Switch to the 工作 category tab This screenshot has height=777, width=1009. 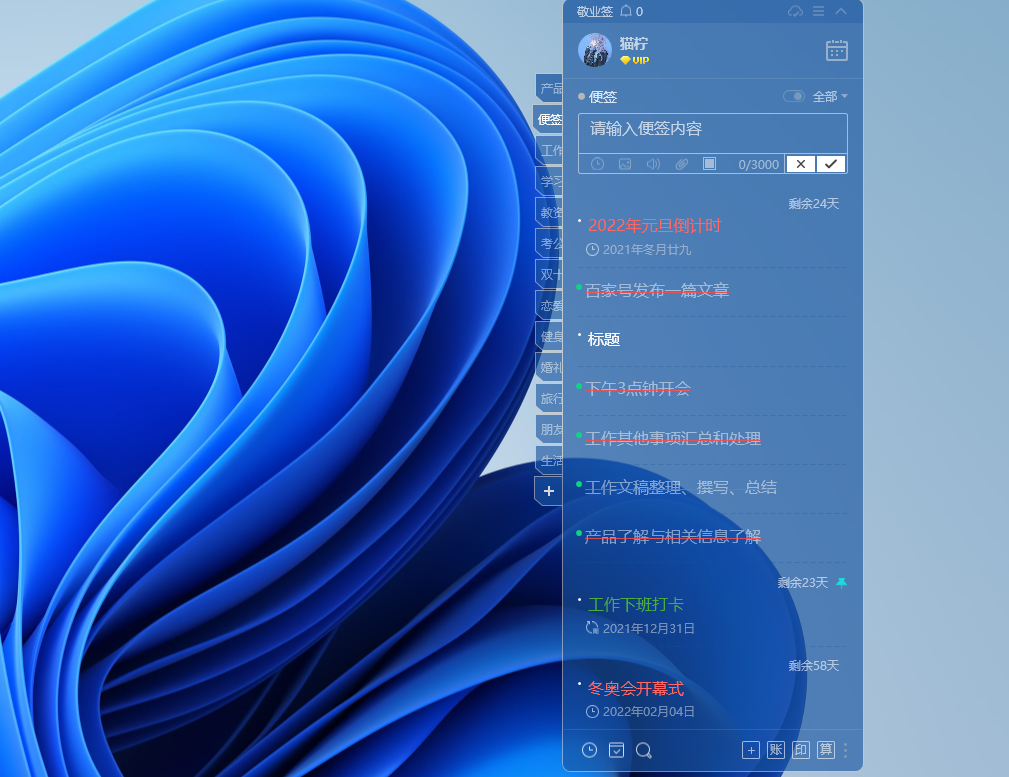(548, 150)
